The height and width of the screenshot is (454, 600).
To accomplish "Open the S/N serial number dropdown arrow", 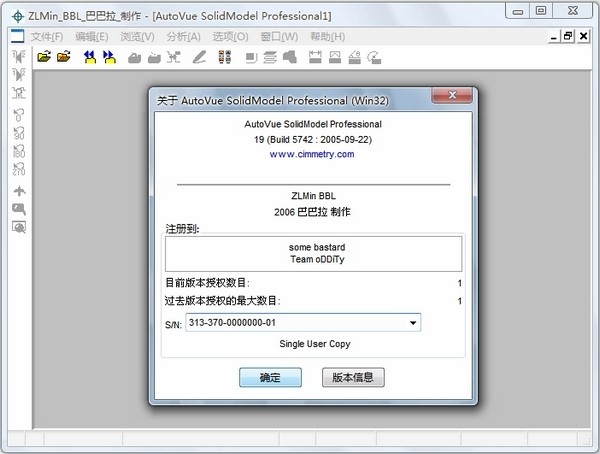I will (413, 323).
